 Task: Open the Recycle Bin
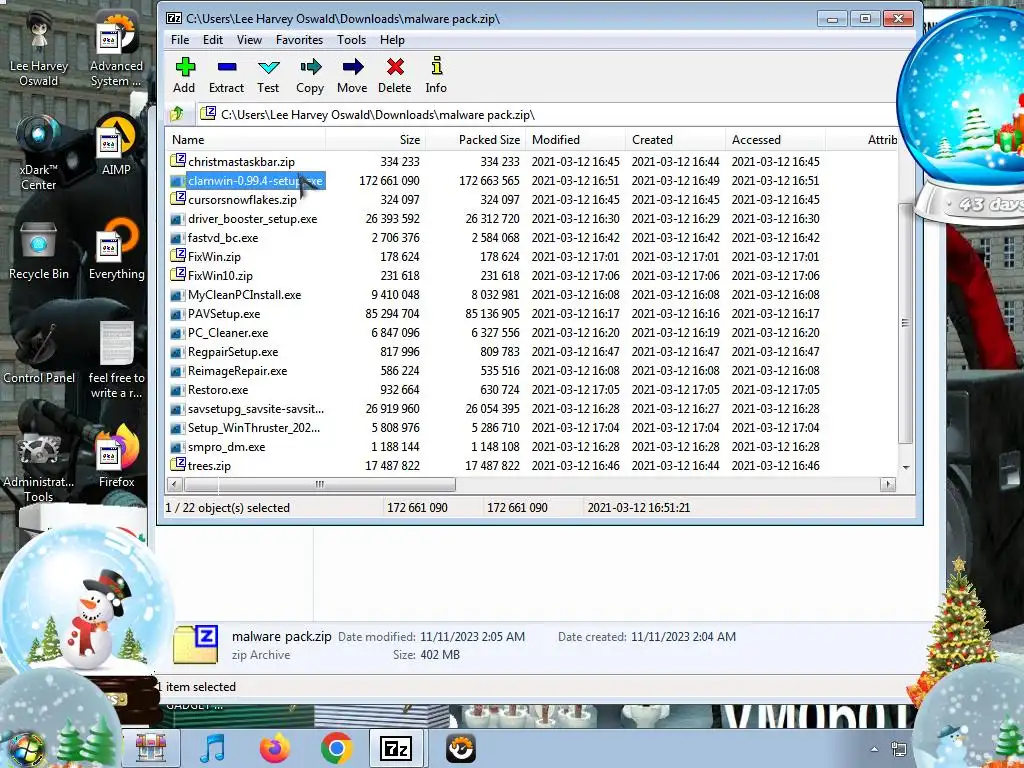[x=39, y=251]
